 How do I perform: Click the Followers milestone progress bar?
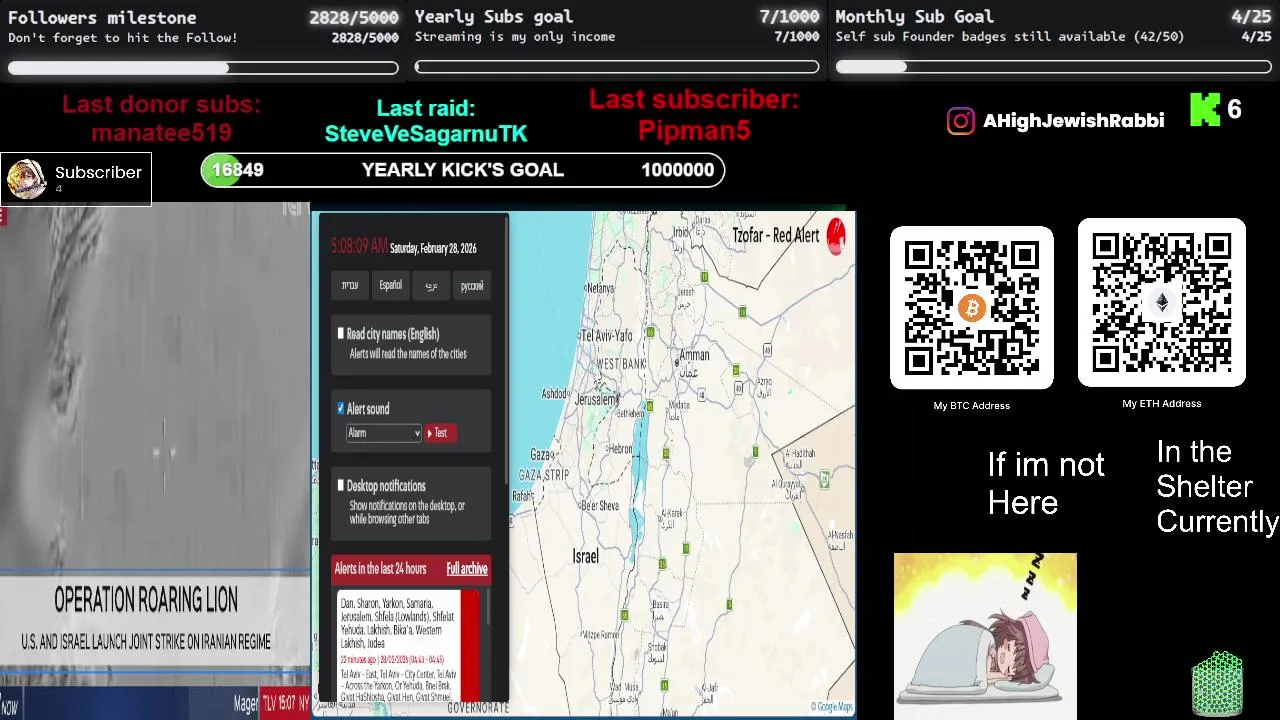click(203, 68)
